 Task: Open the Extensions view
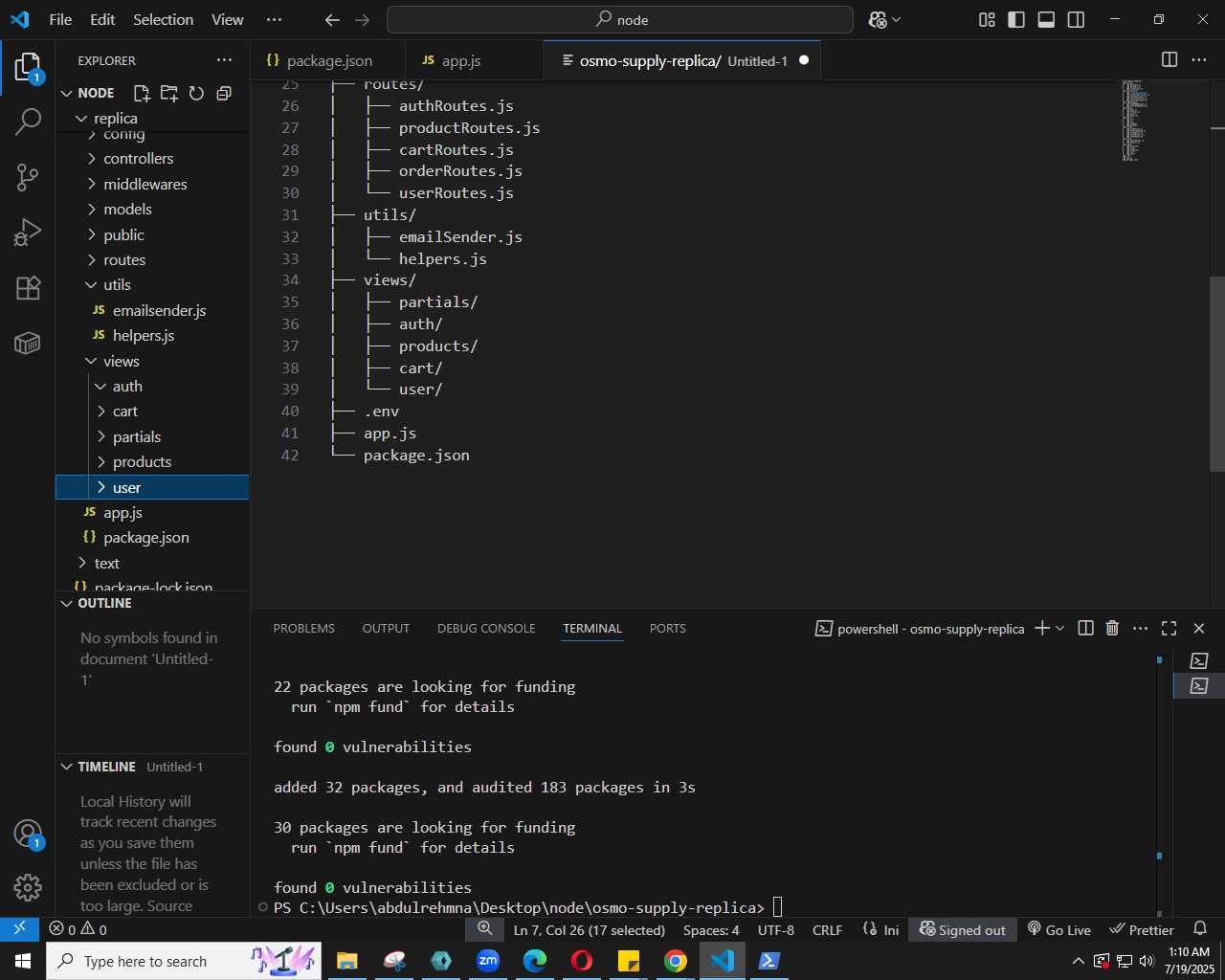tap(28, 287)
